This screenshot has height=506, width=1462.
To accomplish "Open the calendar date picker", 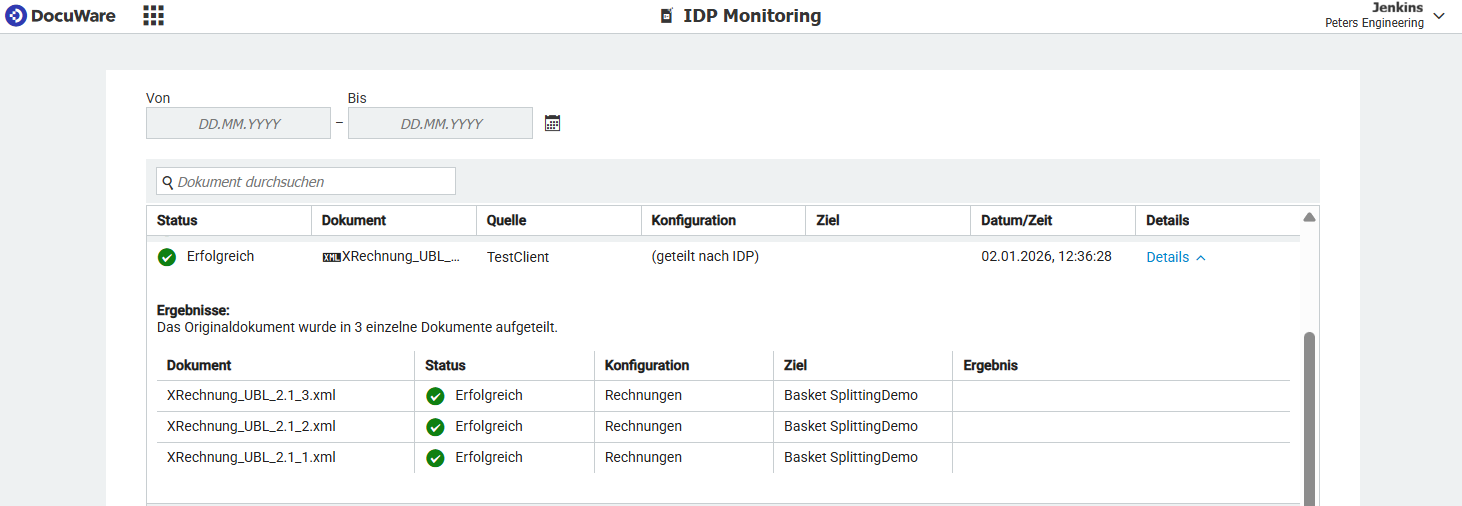I will pyautogui.click(x=552, y=123).
